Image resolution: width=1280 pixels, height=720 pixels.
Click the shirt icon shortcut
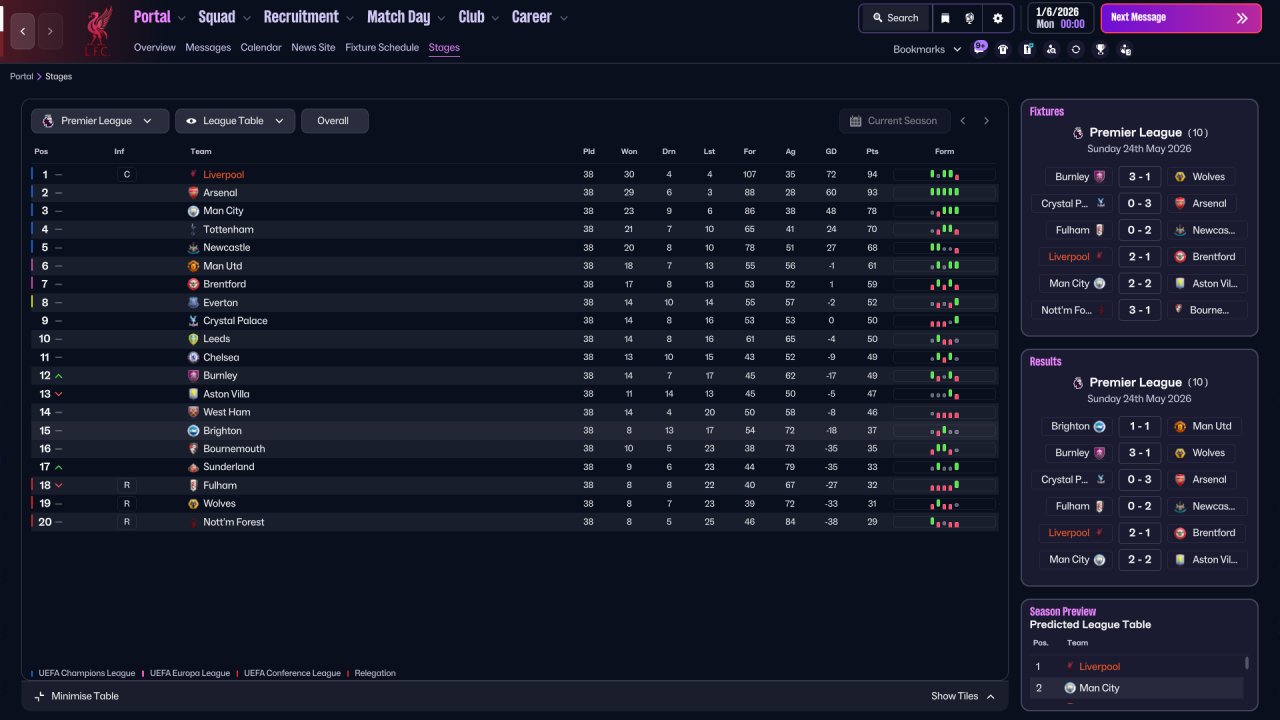point(1003,49)
